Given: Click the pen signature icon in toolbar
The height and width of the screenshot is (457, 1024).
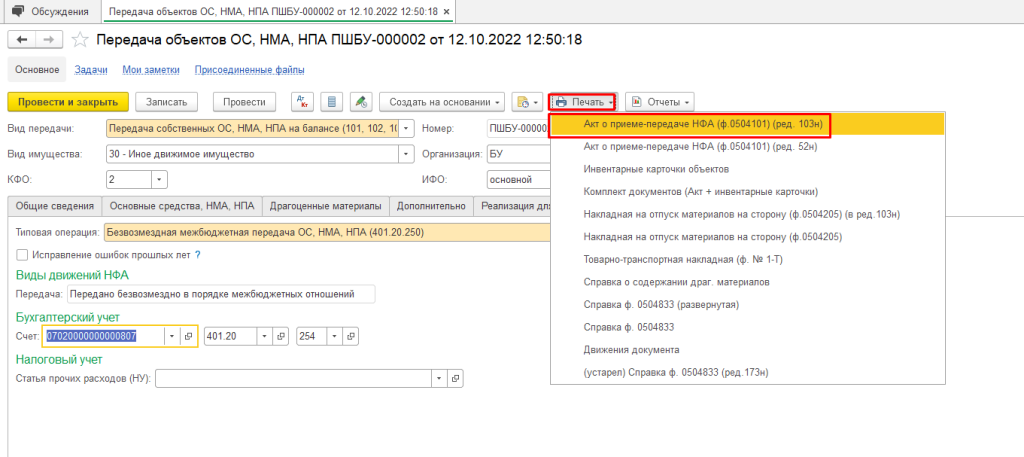Looking at the screenshot, I should point(360,102).
